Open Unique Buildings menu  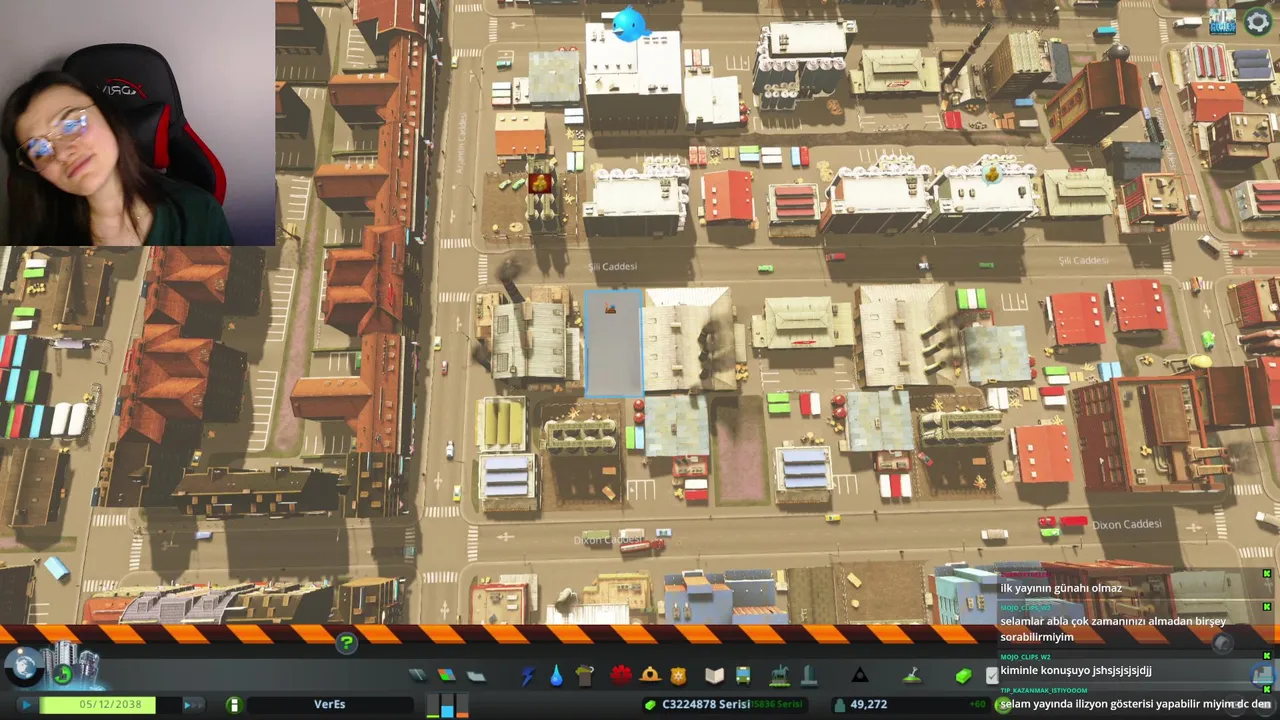click(x=808, y=676)
